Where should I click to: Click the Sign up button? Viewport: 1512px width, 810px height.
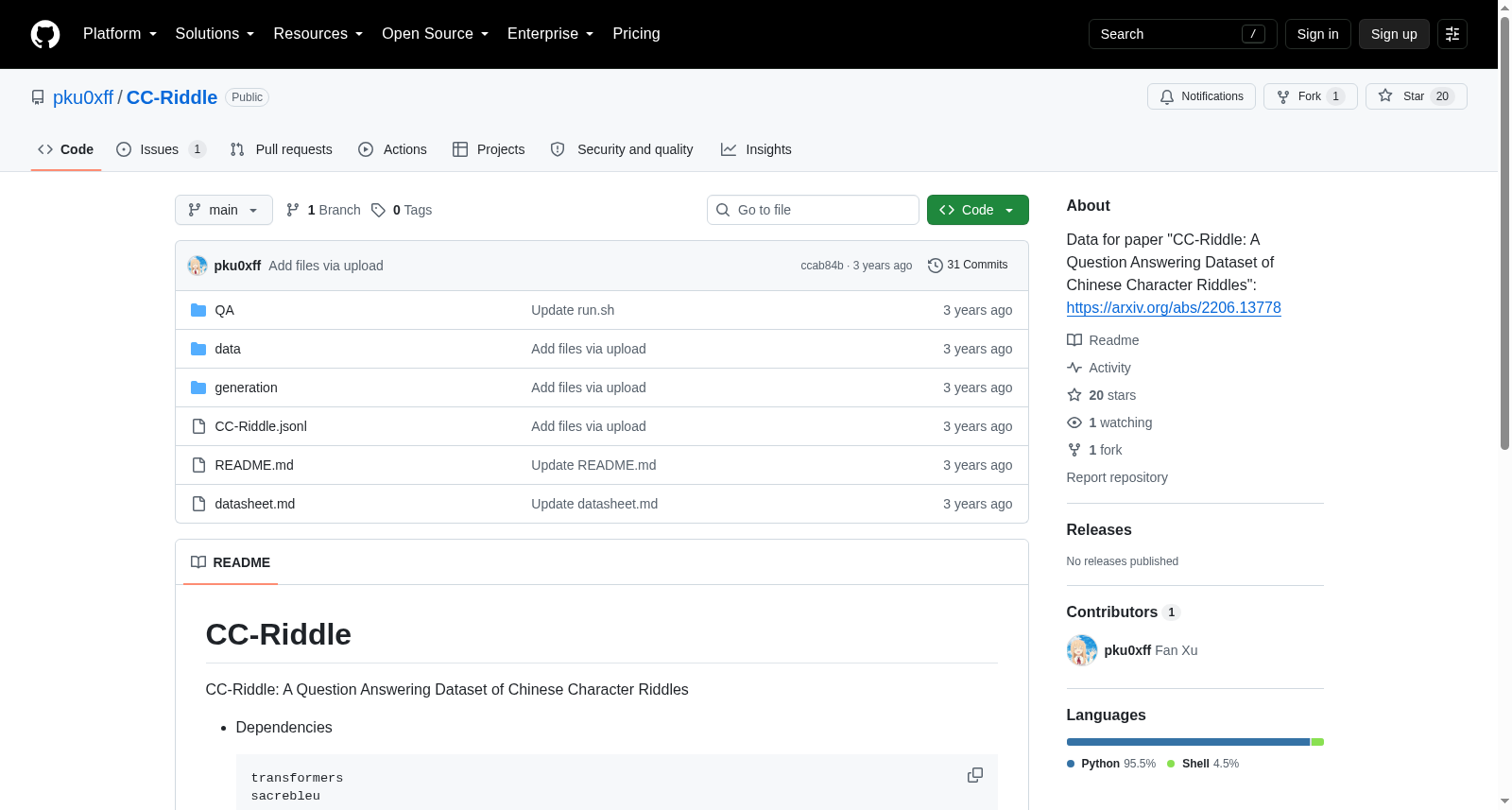1394,34
